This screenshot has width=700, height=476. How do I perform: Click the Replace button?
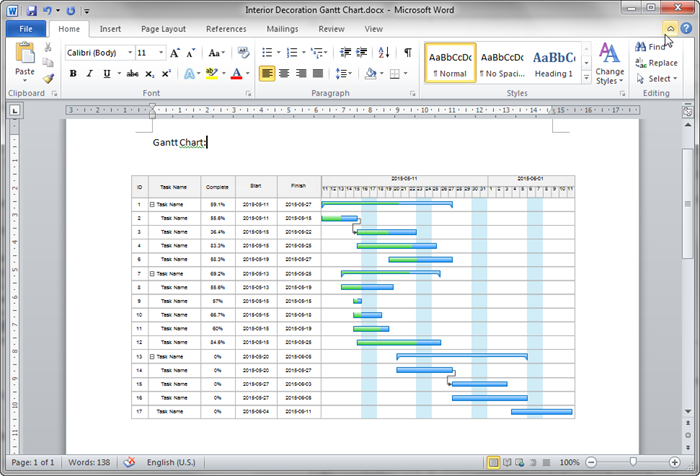(656, 63)
